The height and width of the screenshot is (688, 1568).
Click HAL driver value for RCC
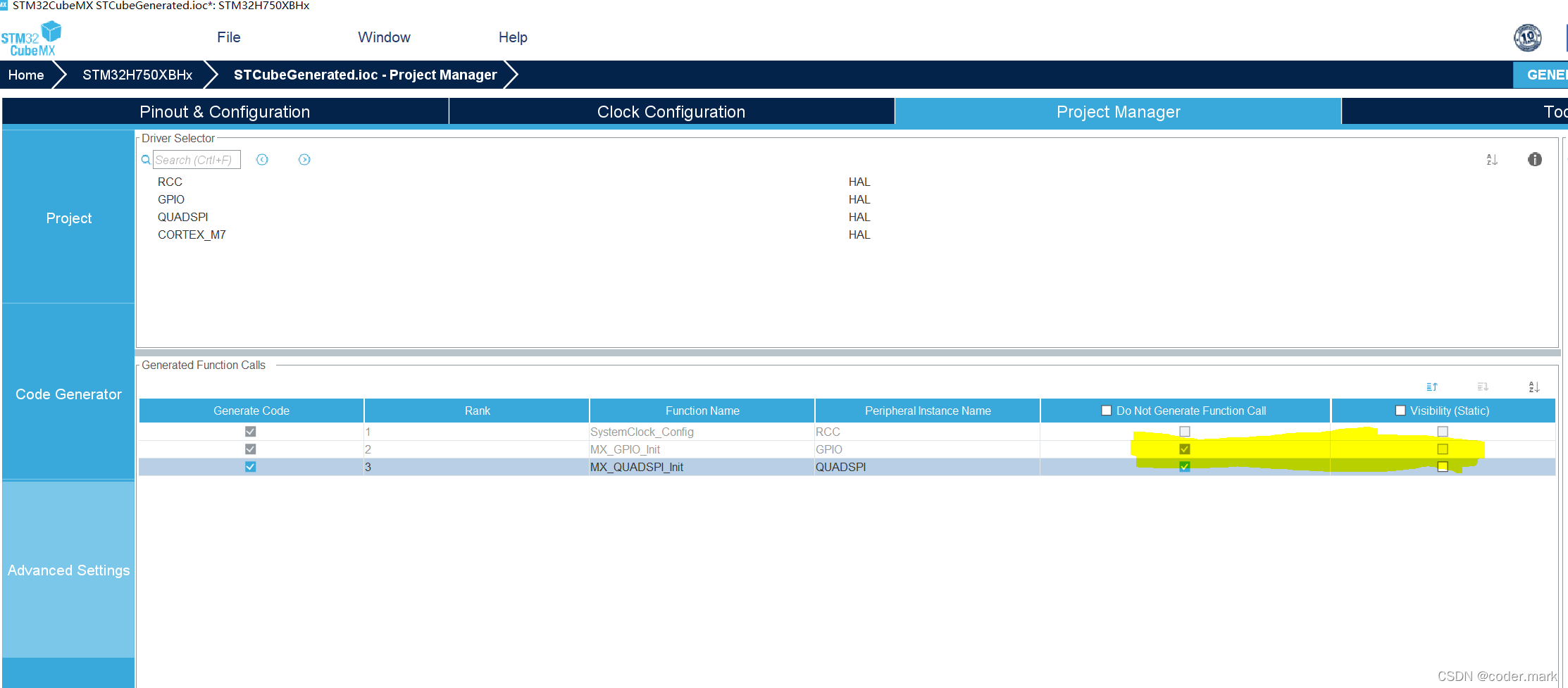859,182
